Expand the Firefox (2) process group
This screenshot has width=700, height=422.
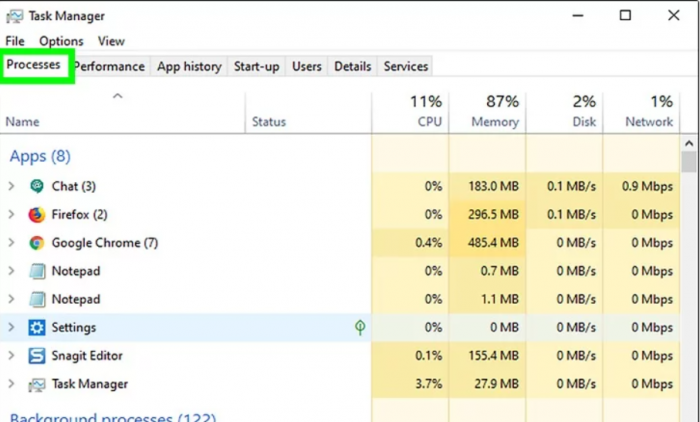pyautogui.click(x=11, y=214)
